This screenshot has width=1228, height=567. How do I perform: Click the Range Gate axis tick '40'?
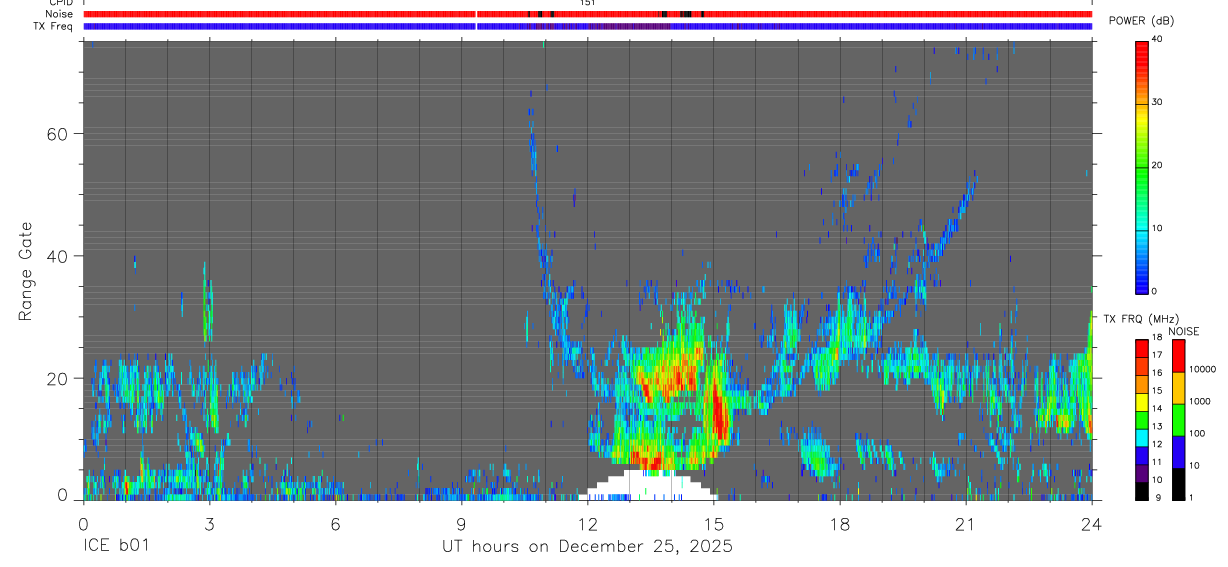55,256
